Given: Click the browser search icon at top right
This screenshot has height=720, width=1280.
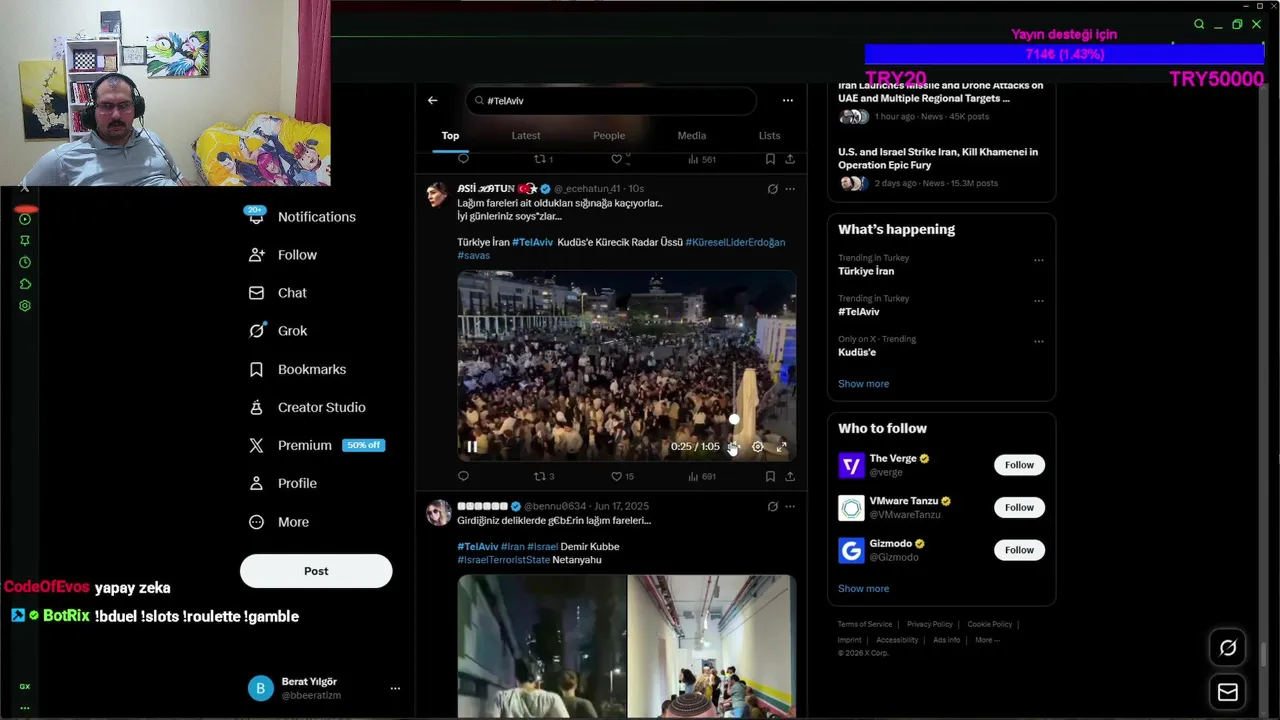Looking at the screenshot, I should (x=1199, y=24).
